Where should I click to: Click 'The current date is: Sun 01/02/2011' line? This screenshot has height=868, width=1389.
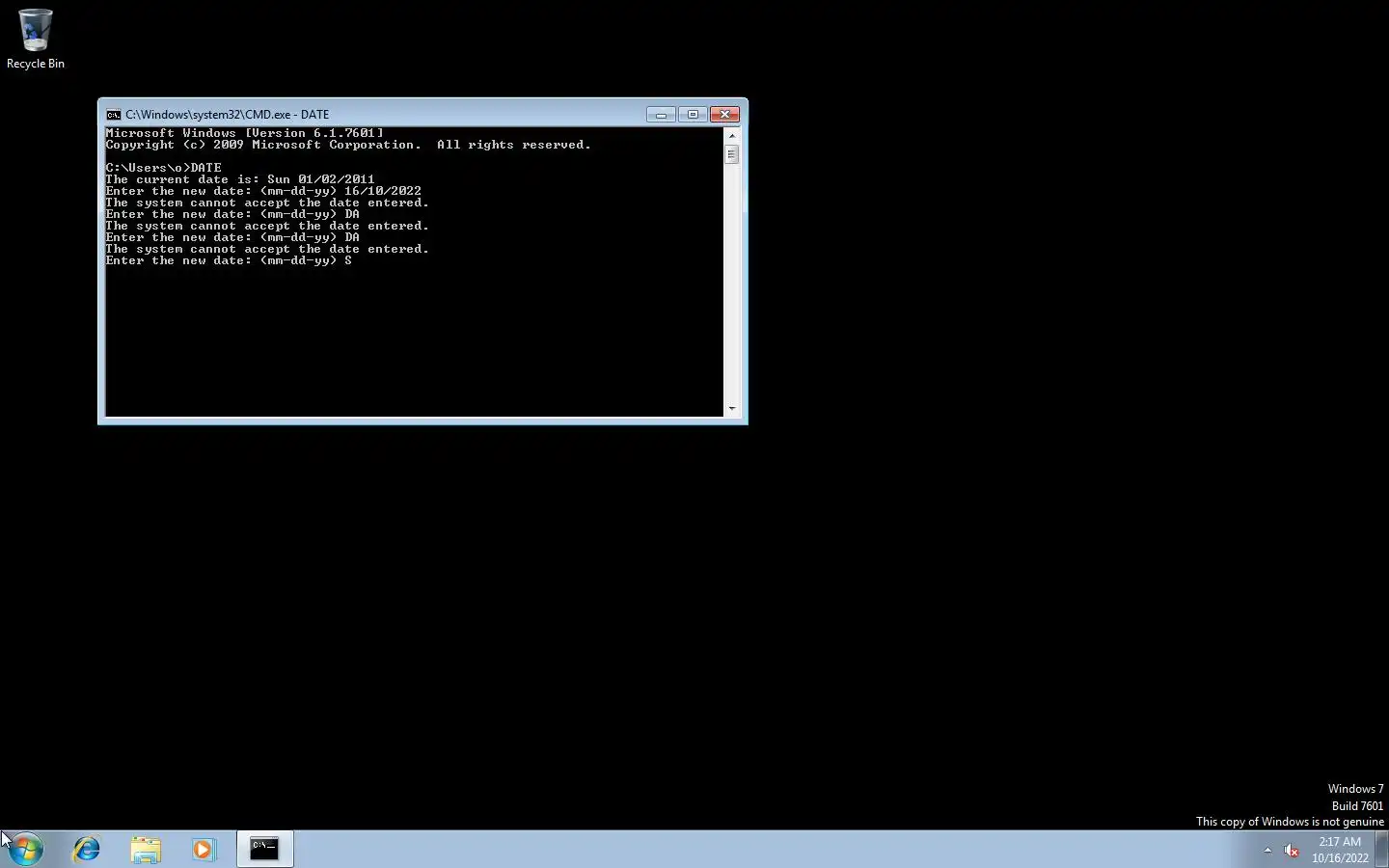point(240,179)
